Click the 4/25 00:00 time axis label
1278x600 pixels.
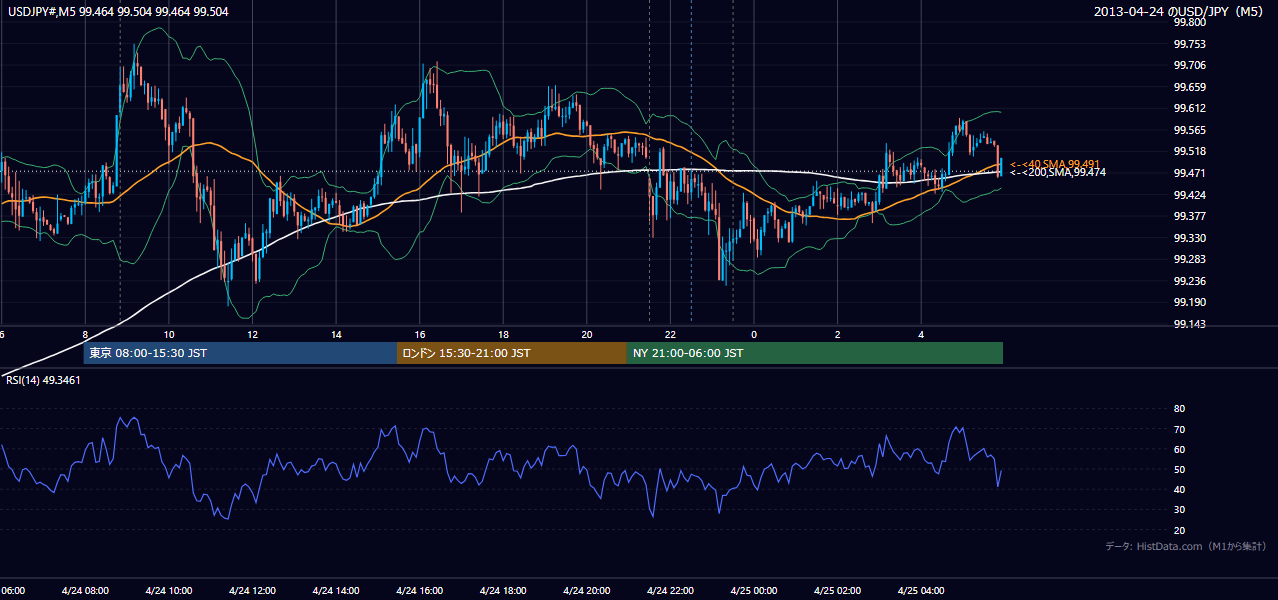coord(754,591)
